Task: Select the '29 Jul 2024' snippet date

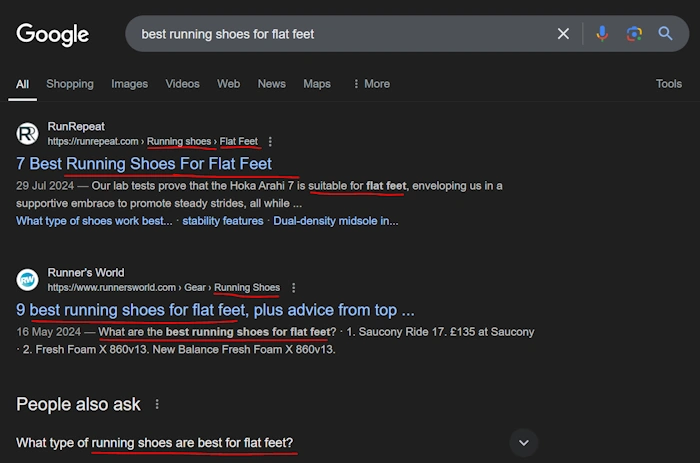Action: (45, 186)
